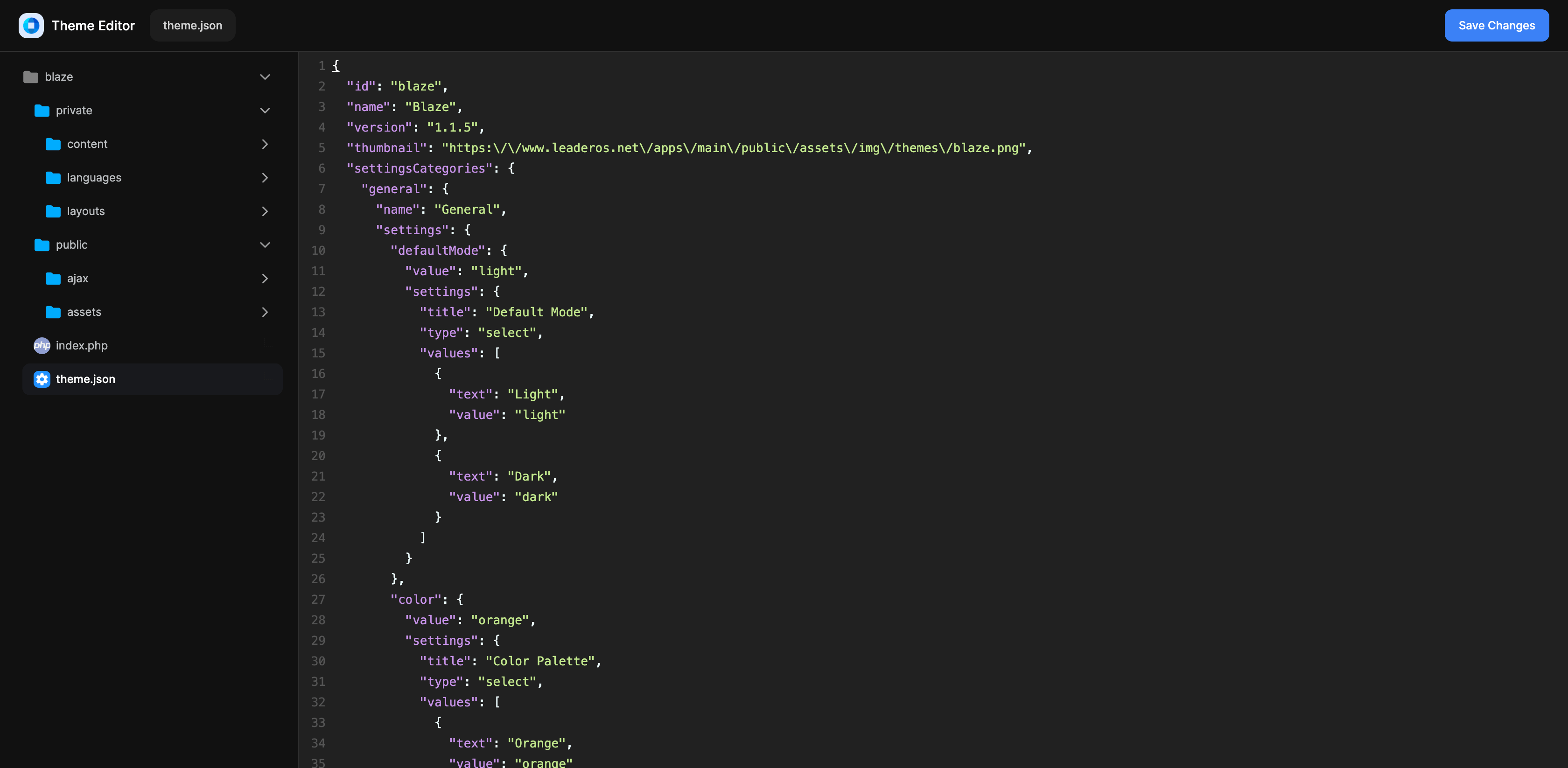
Task: Open index.php in the file tree
Action: (82, 346)
